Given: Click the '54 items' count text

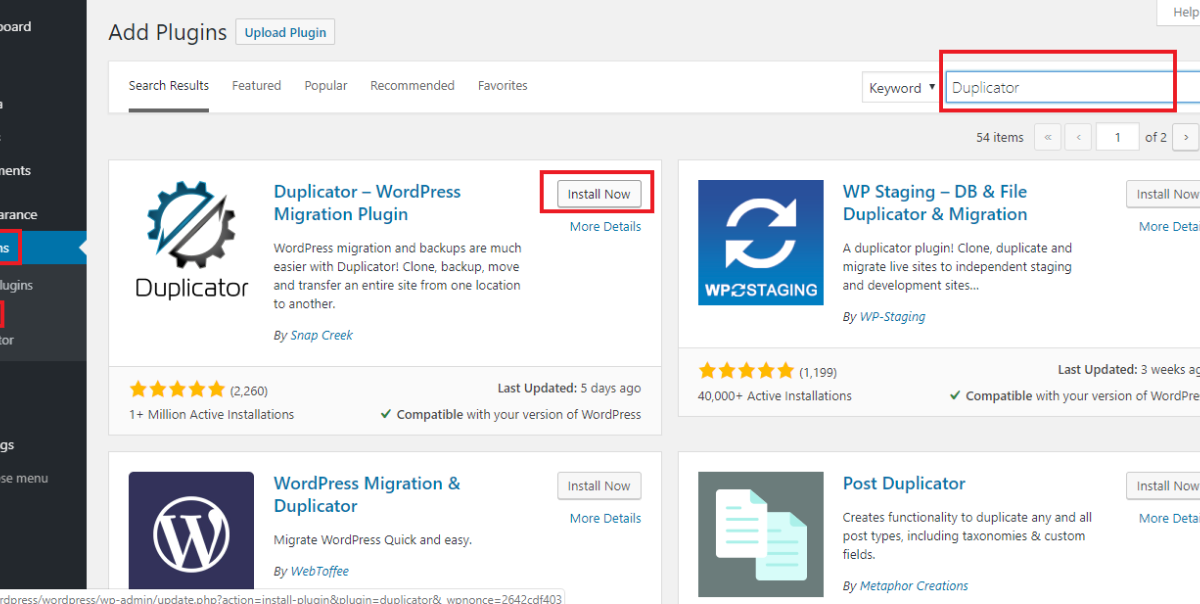Looking at the screenshot, I should [x=1000, y=138].
